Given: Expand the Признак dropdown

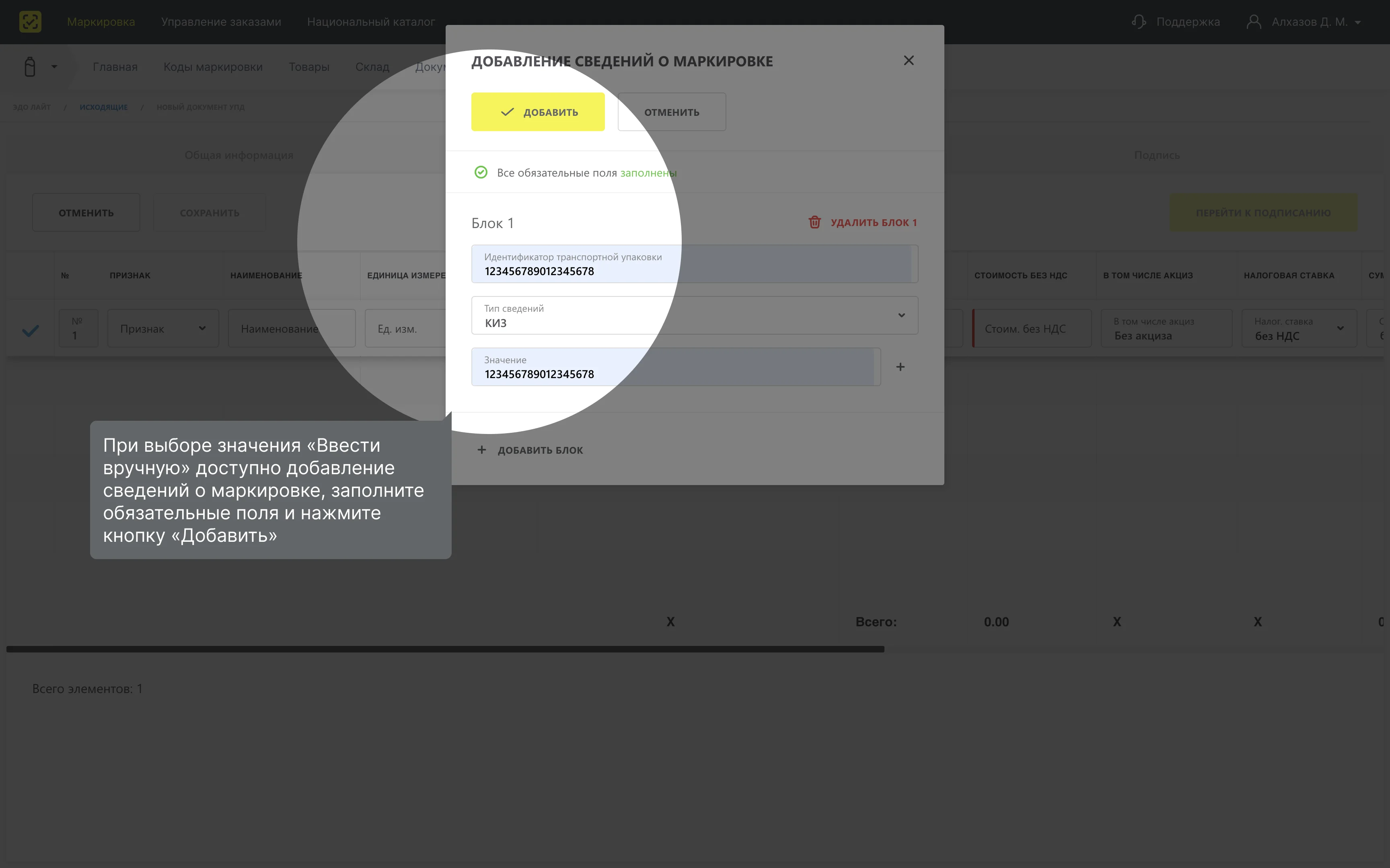Looking at the screenshot, I should 163,328.
